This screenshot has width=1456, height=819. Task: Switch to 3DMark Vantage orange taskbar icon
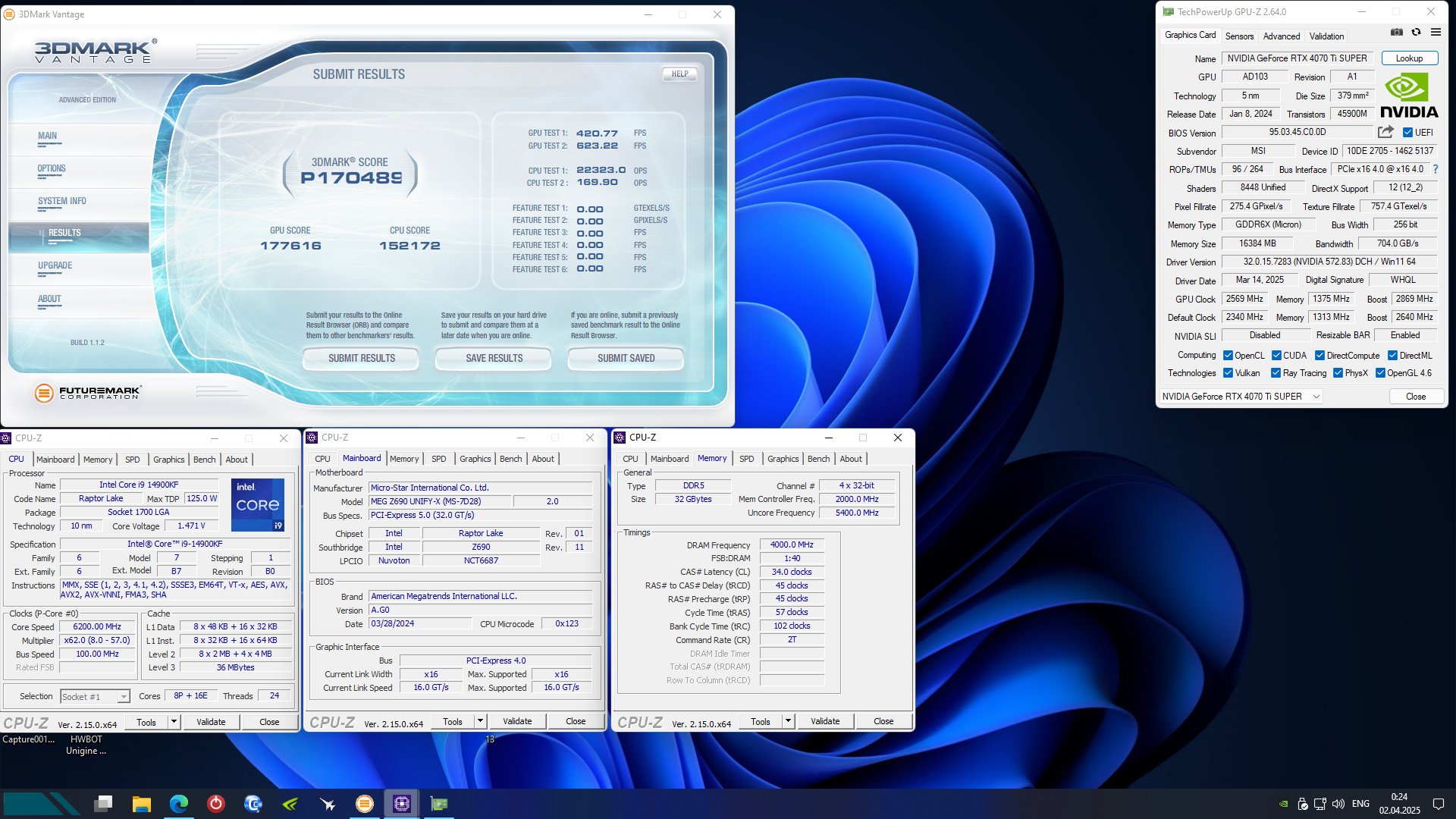365,803
